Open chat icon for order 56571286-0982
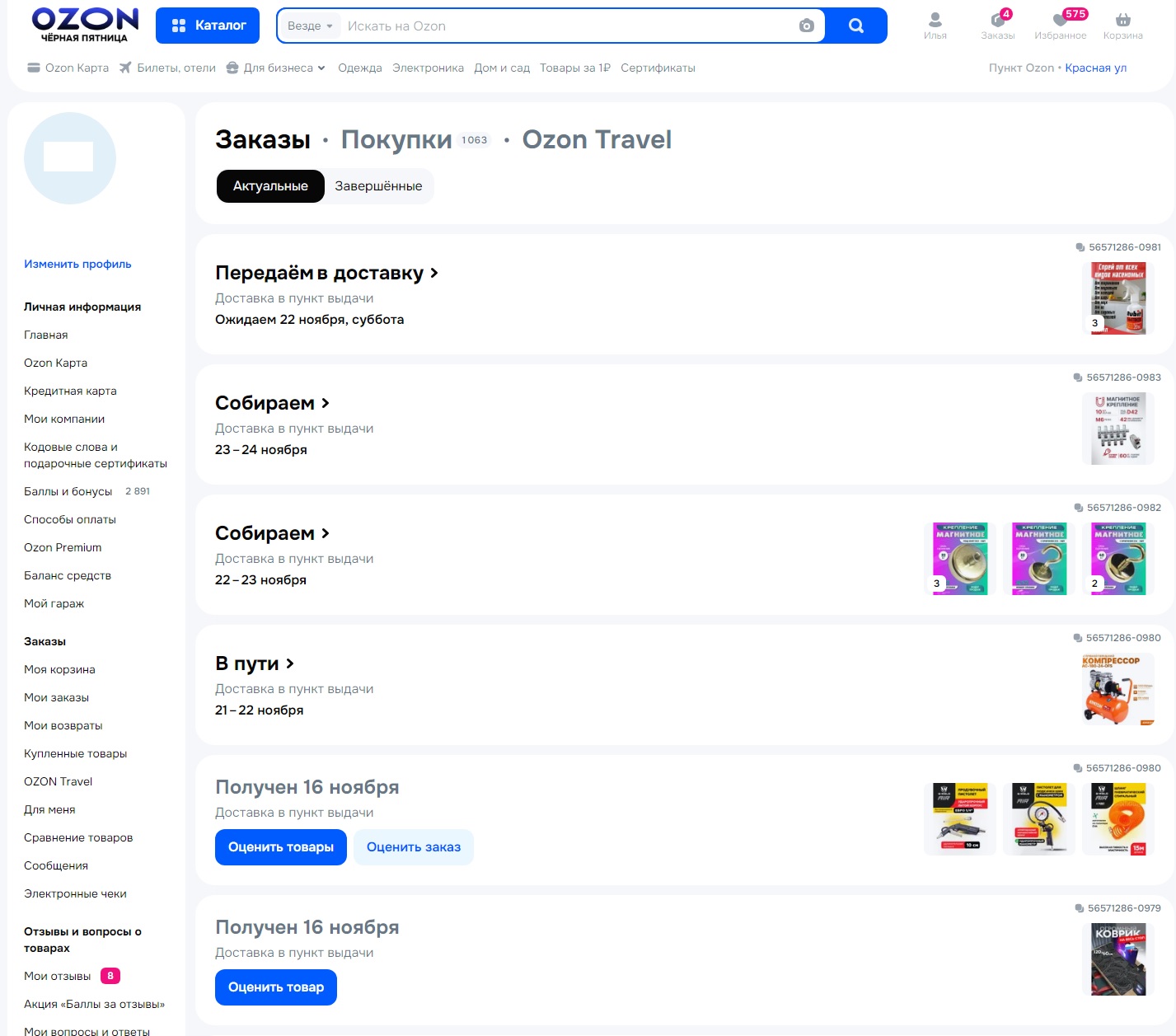The image size is (1176, 1036). click(1079, 508)
